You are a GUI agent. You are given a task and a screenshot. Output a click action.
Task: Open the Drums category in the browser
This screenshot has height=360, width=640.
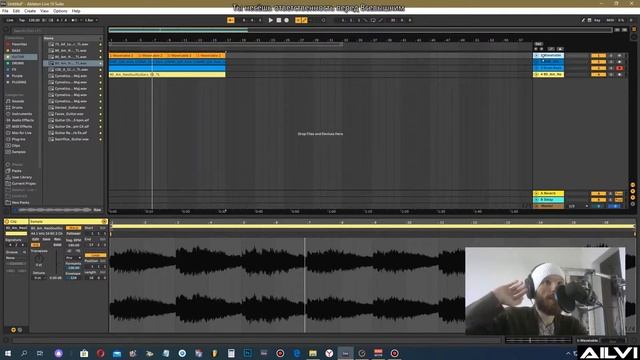[x=17, y=108]
